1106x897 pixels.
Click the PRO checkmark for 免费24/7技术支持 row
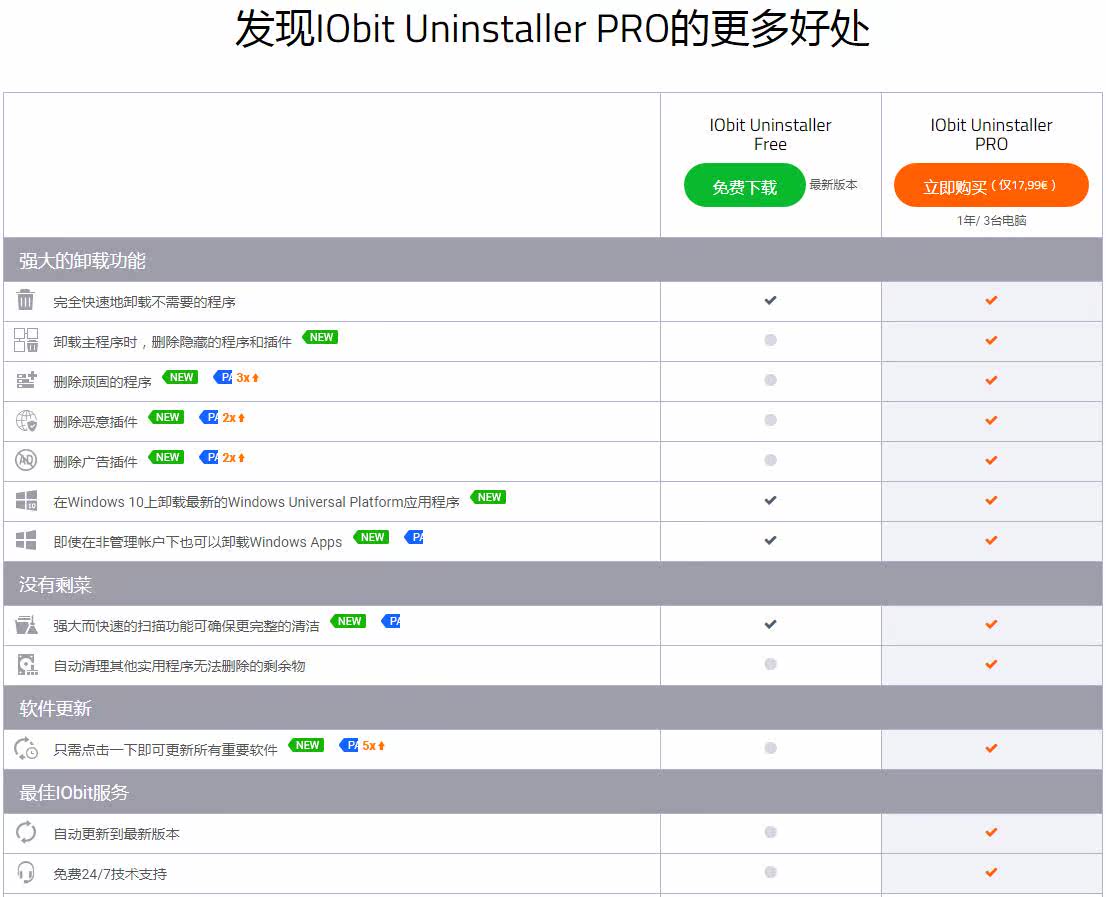tap(991, 872)
